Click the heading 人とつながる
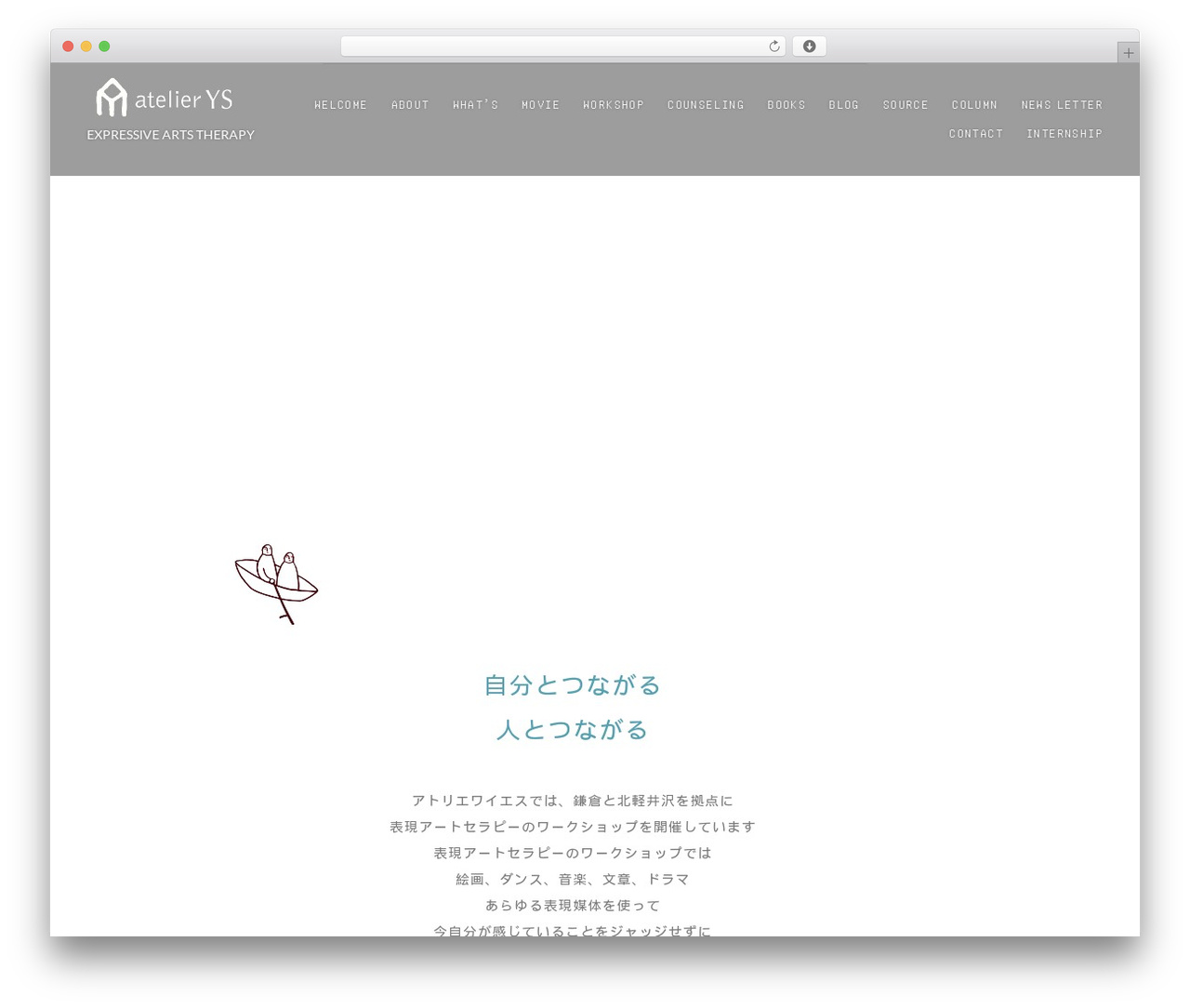Viewport: 1190px width, 1008px height. pos(572,730)
